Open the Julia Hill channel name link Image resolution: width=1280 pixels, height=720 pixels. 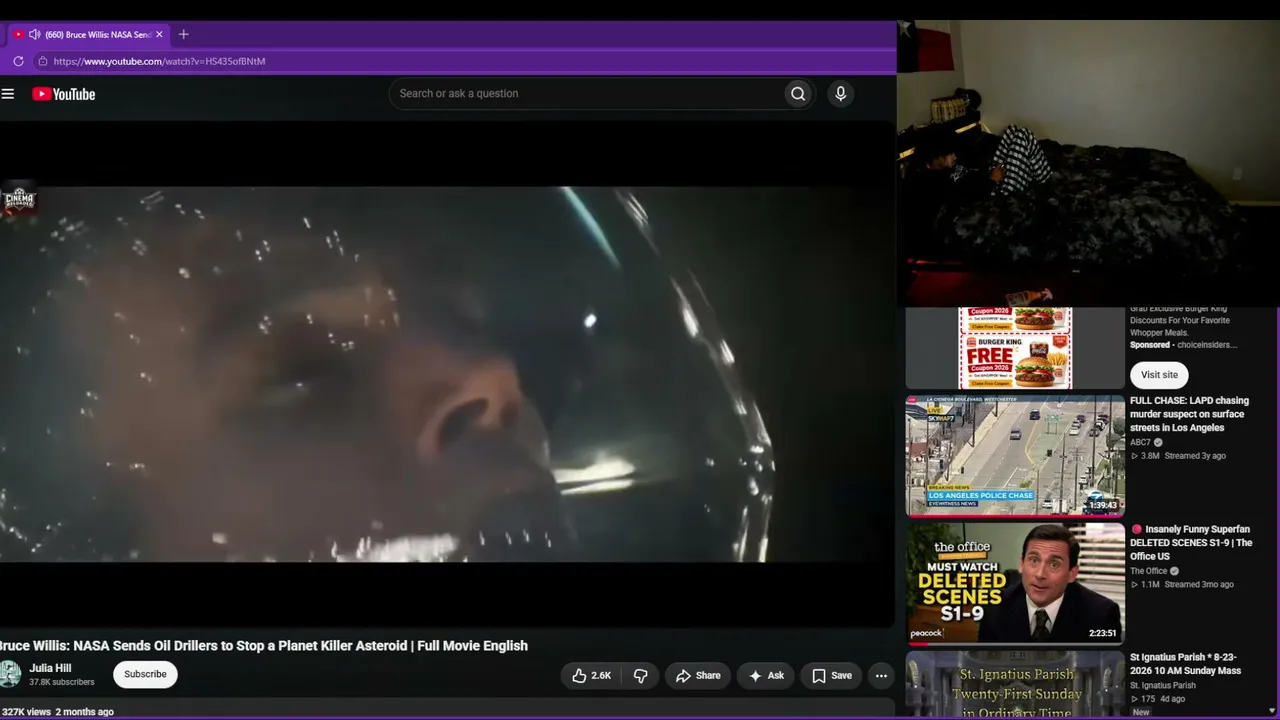50,668
